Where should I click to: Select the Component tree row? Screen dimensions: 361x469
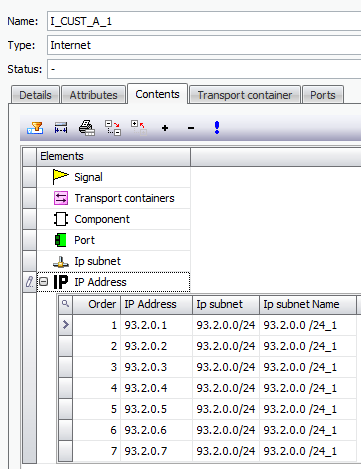coord(114,219)
